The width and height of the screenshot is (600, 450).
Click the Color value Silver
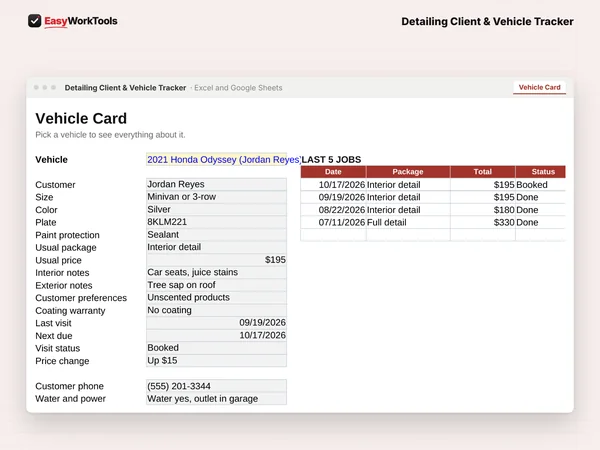[216, 210]
